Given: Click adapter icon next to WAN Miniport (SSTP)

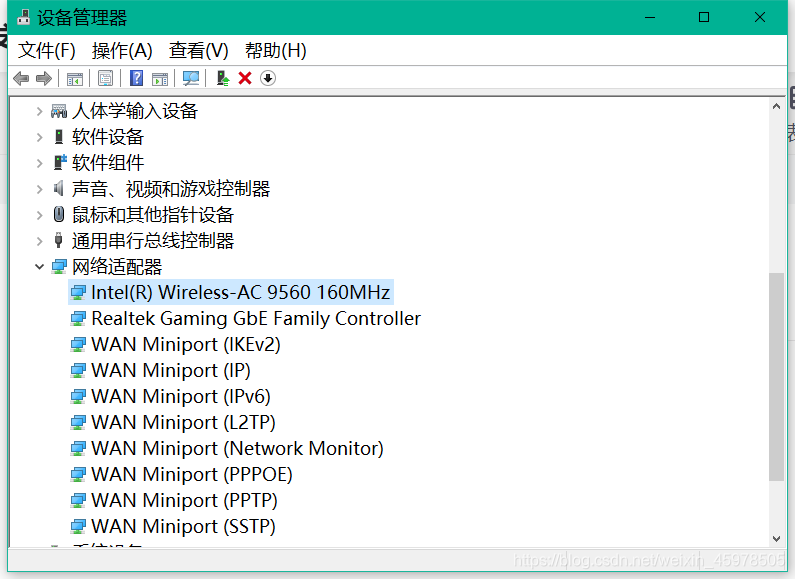Looking at the screenshot, I should [78, 526].
